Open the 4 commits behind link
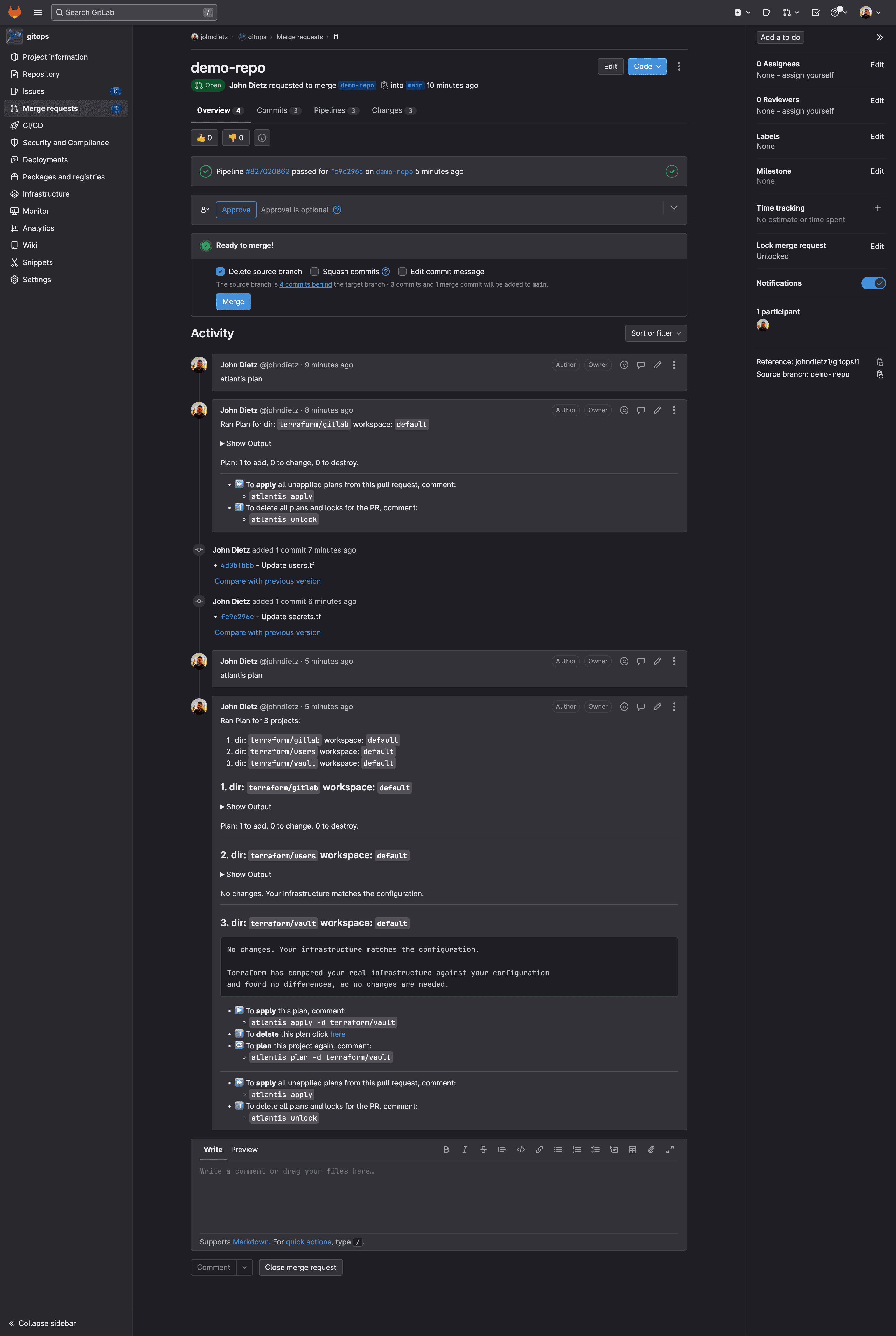The width and height of the screenshot is (896, 1336). coord(306,284)
